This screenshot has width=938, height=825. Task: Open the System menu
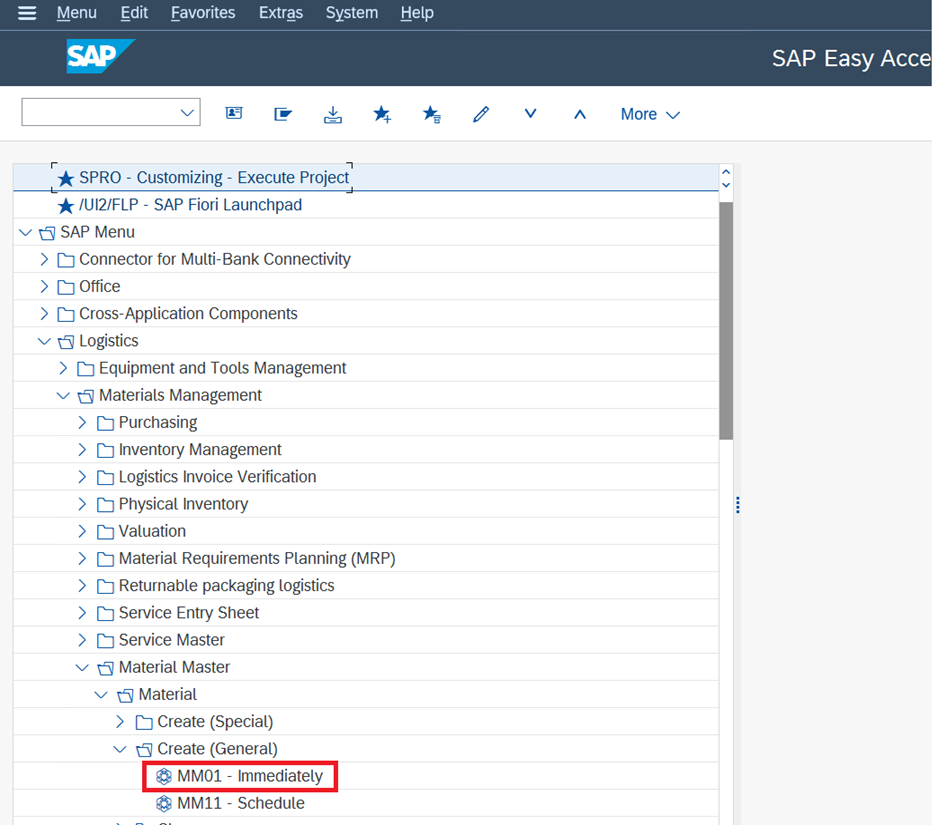(x=352, y=13)
